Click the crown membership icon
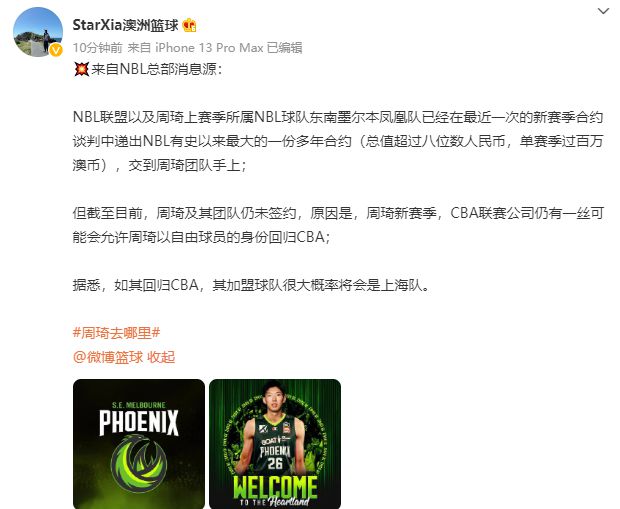This screenshot has height=509, width=620. point(189,25)
